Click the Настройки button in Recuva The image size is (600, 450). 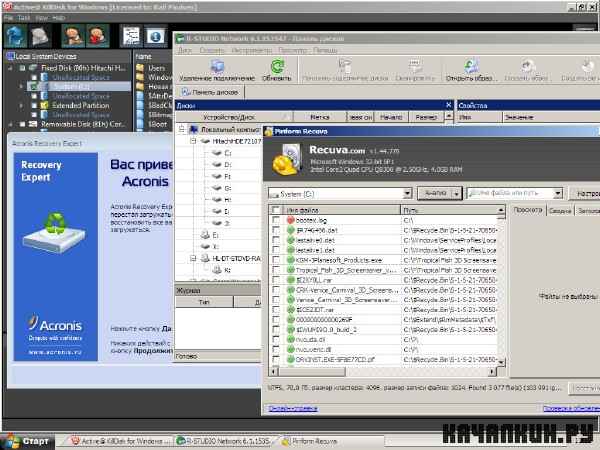[585, 194]
